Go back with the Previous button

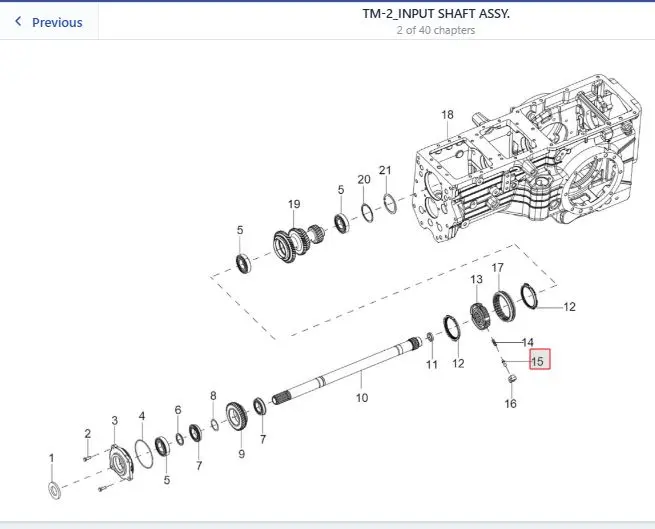(48, 22)
